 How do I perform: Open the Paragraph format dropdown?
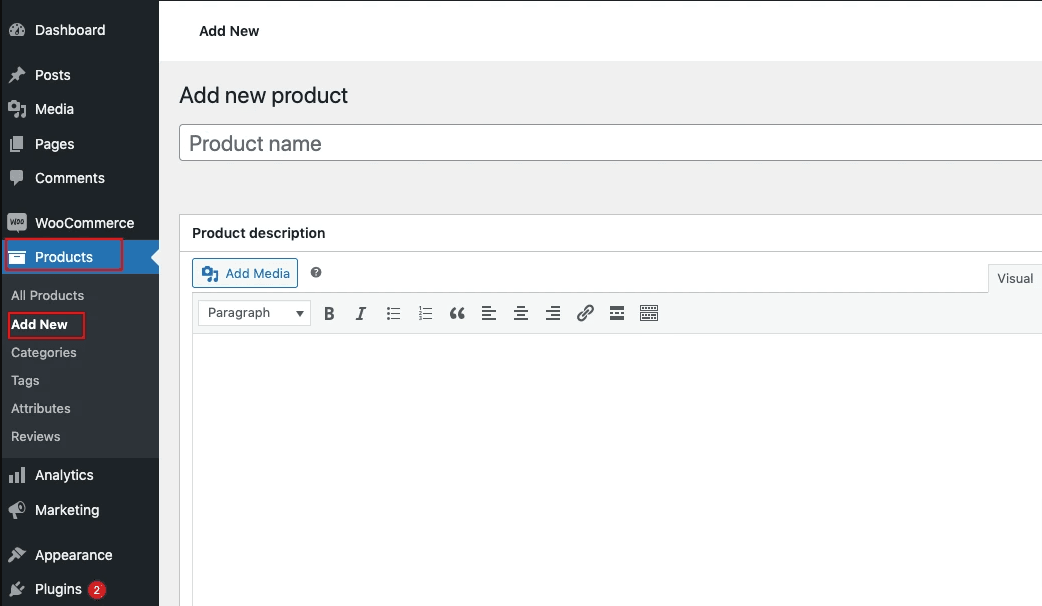click(255, 313)
